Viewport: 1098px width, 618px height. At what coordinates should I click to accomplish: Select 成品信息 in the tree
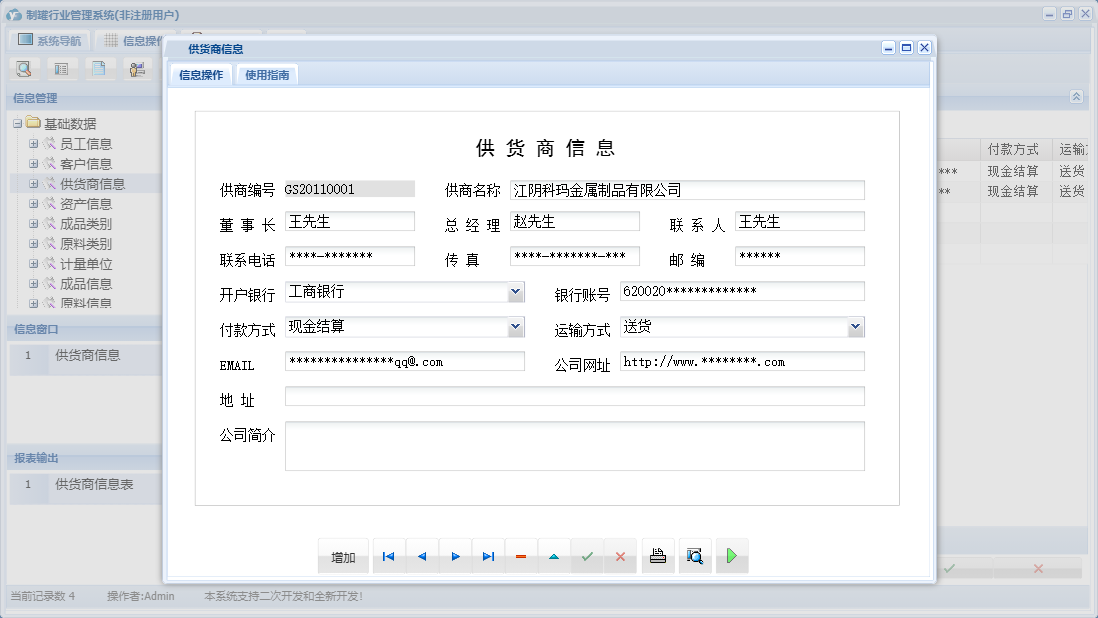click(86, 283)
